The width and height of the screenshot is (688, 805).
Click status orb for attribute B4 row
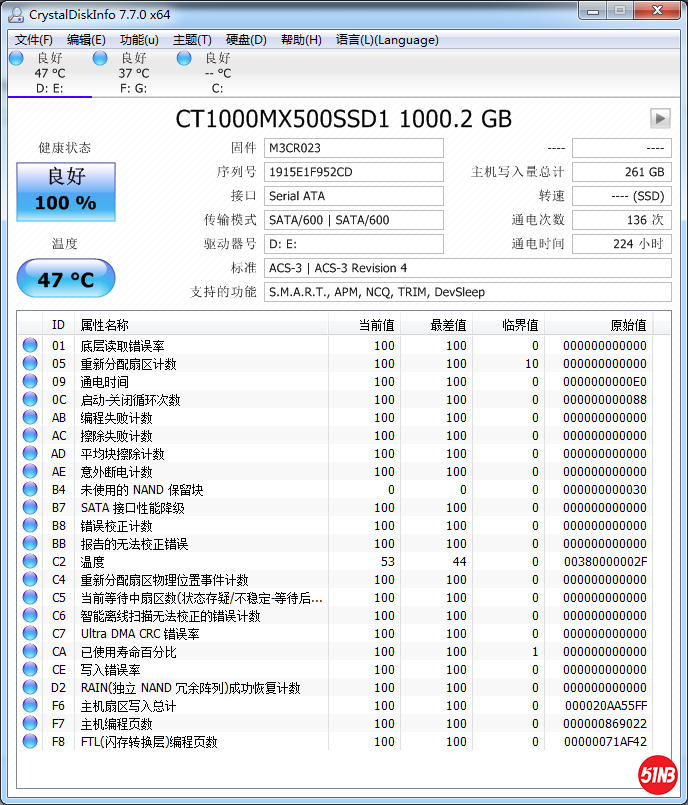[x=30, y=490]
